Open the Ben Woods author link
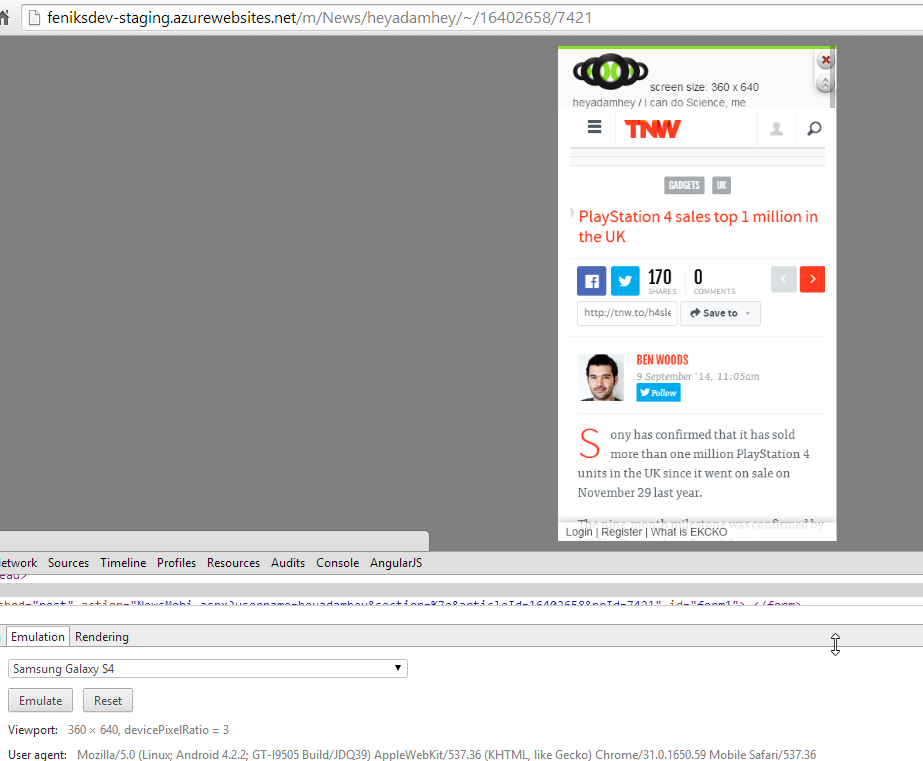923x761 pixels. coord(662,360)
